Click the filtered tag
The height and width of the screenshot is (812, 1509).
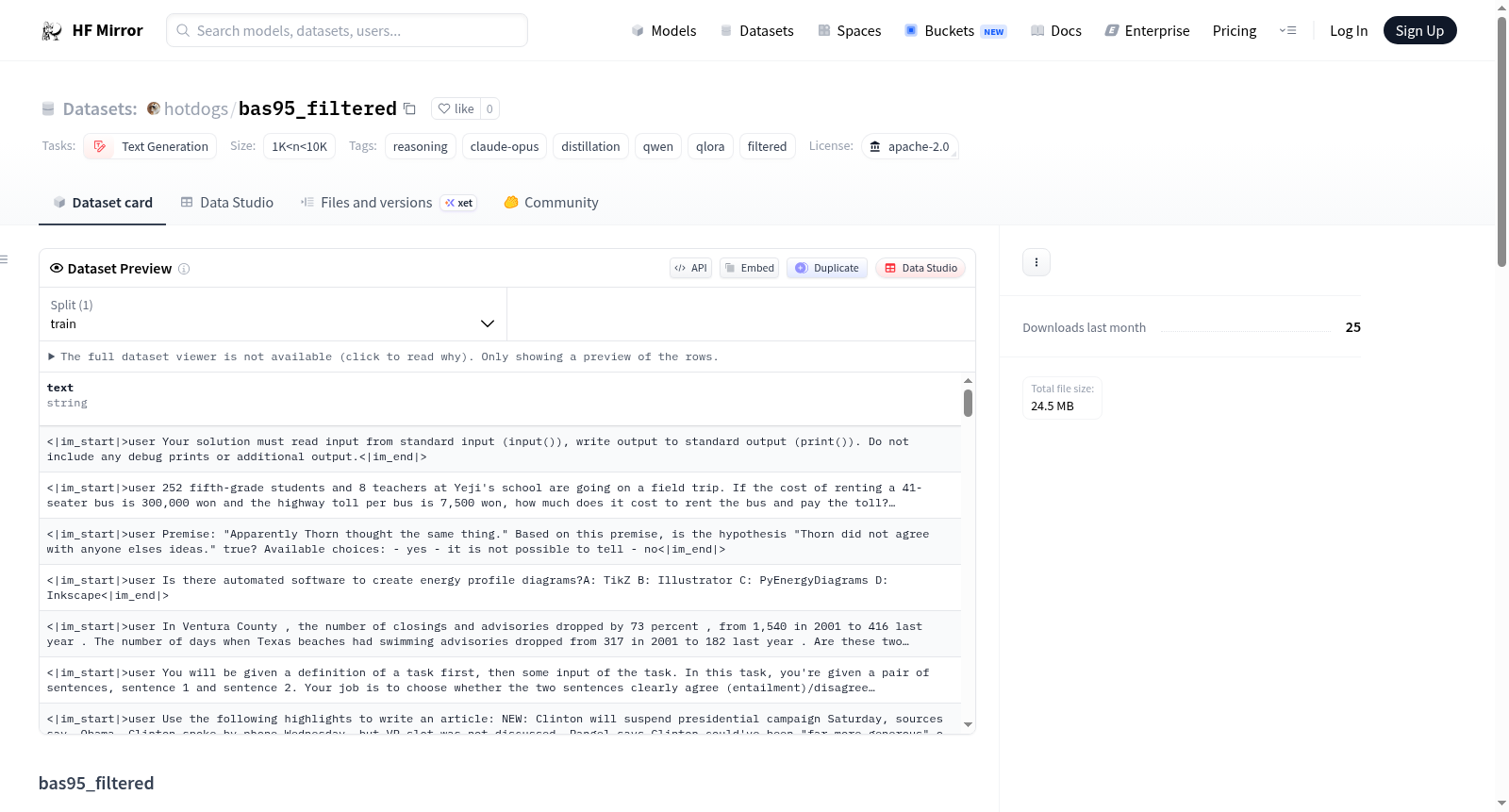coord(767,146)
